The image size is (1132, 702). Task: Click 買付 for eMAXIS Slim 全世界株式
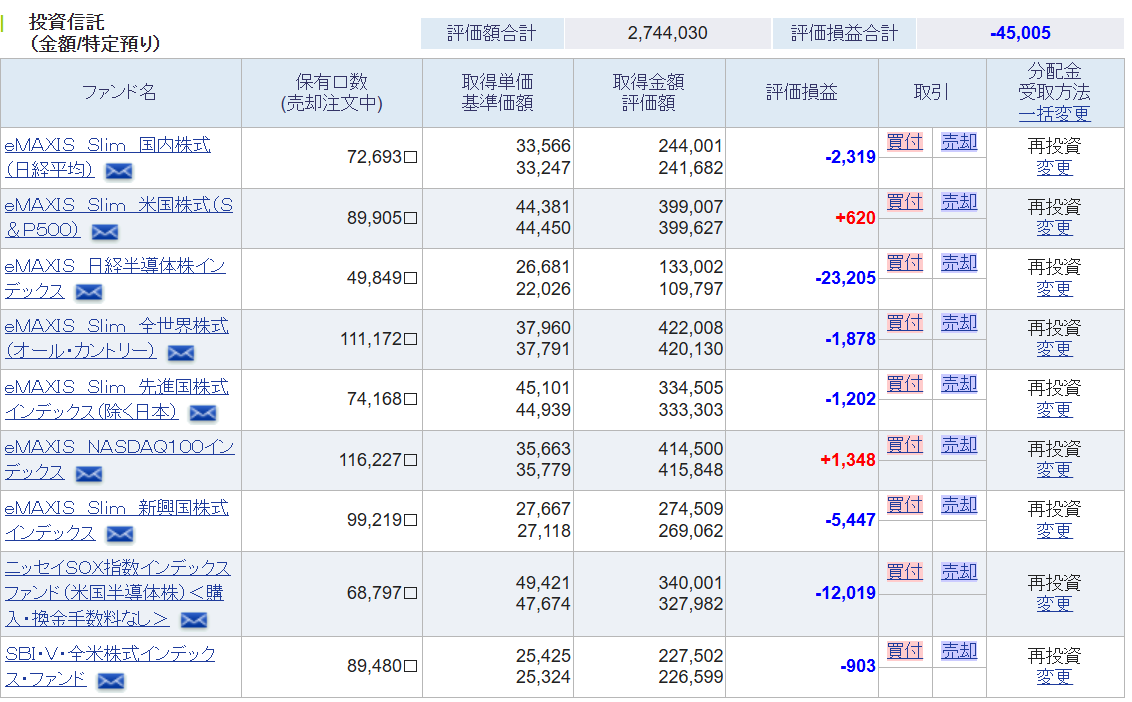tap(905, 323)
